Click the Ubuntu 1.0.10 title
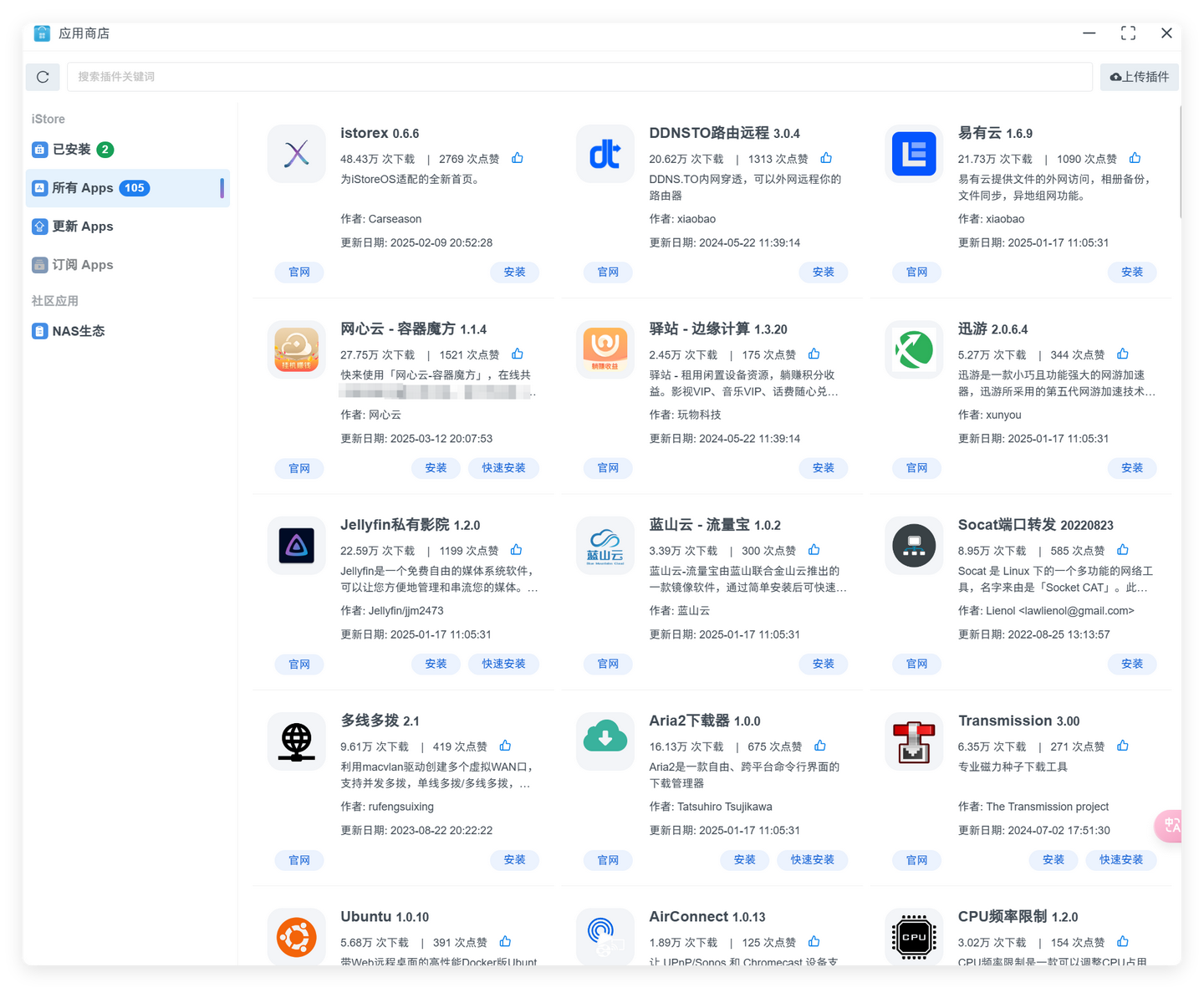Screen dimensions: 1204x988 385,917
